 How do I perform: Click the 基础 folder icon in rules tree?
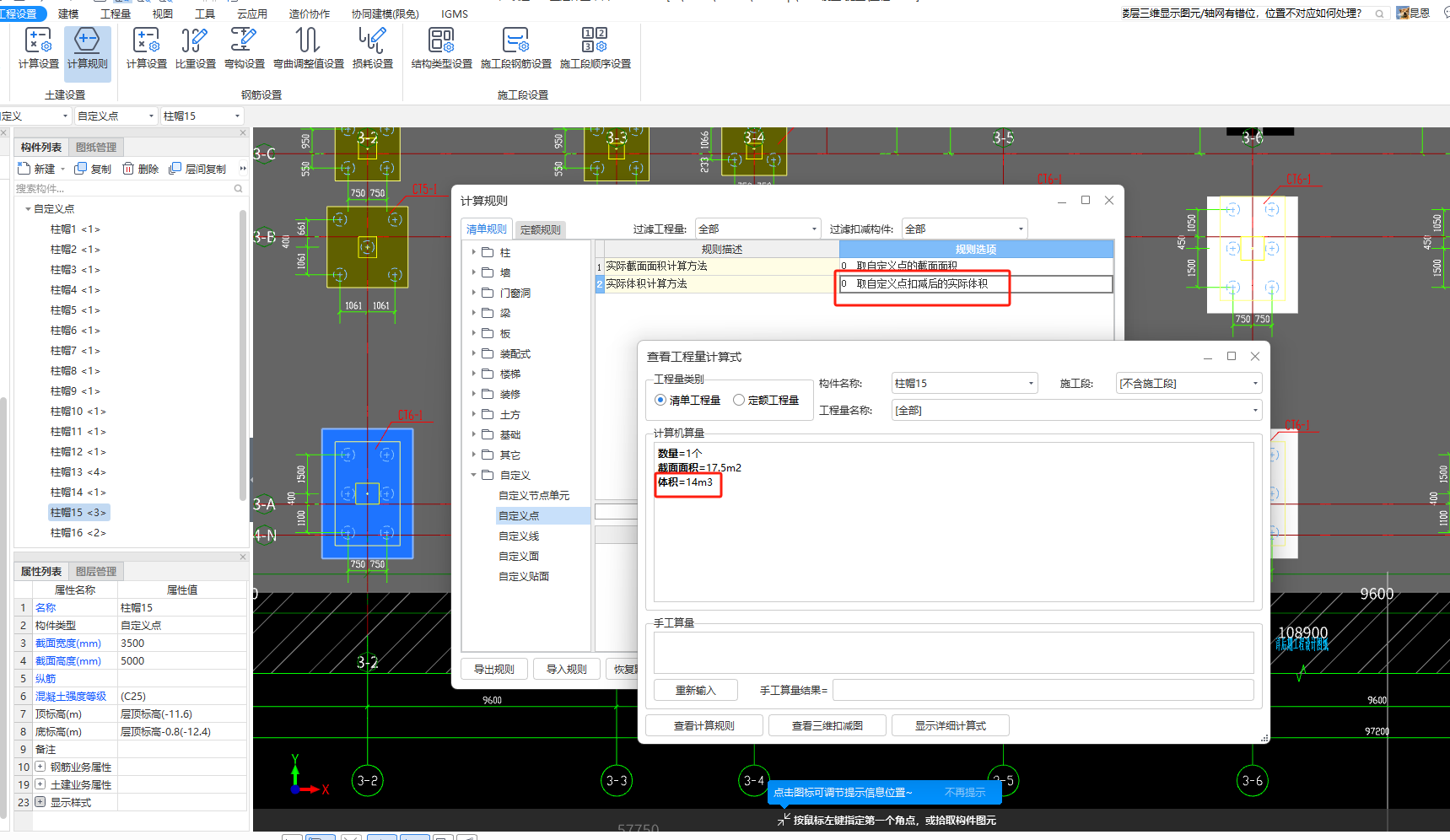488,434
